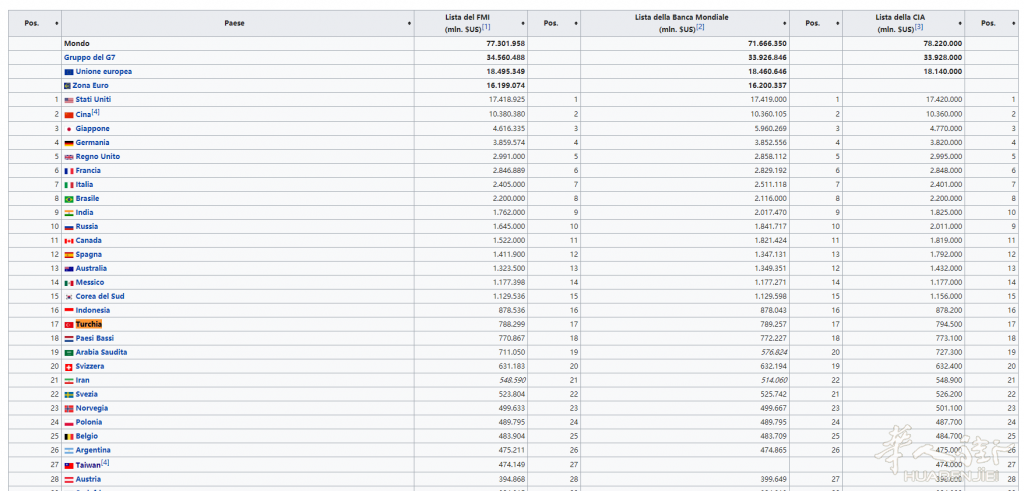Click the South Korea flag icon
The width and height of the screenshot is (1024, 491).
click(69, 297)
